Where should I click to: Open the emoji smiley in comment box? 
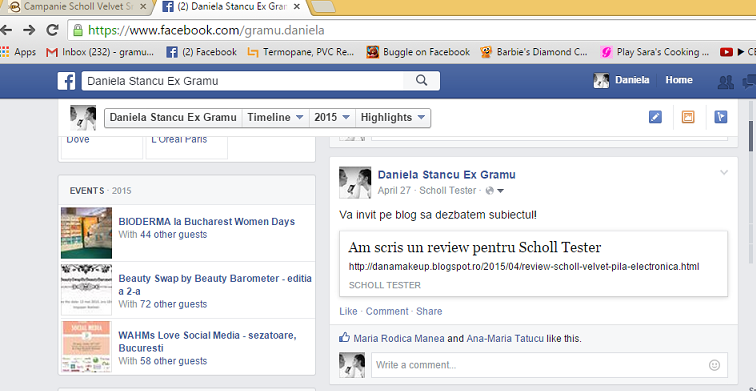coord(714,365)
